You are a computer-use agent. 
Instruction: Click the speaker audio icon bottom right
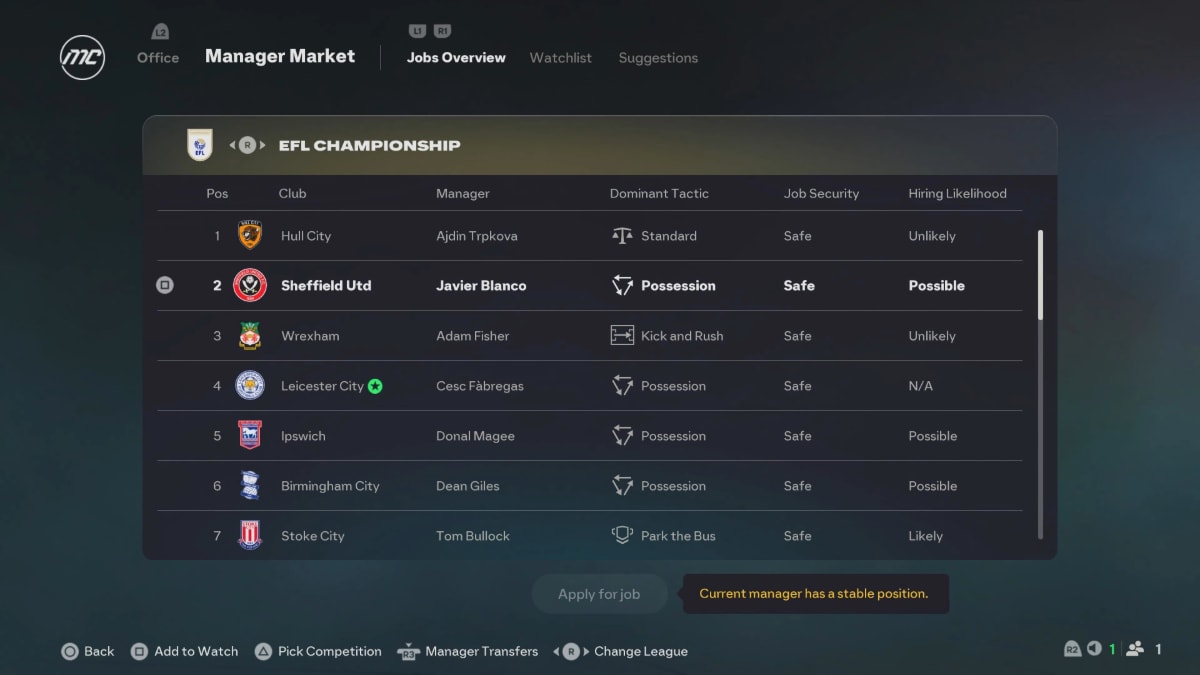click(x=1095, y=648)
